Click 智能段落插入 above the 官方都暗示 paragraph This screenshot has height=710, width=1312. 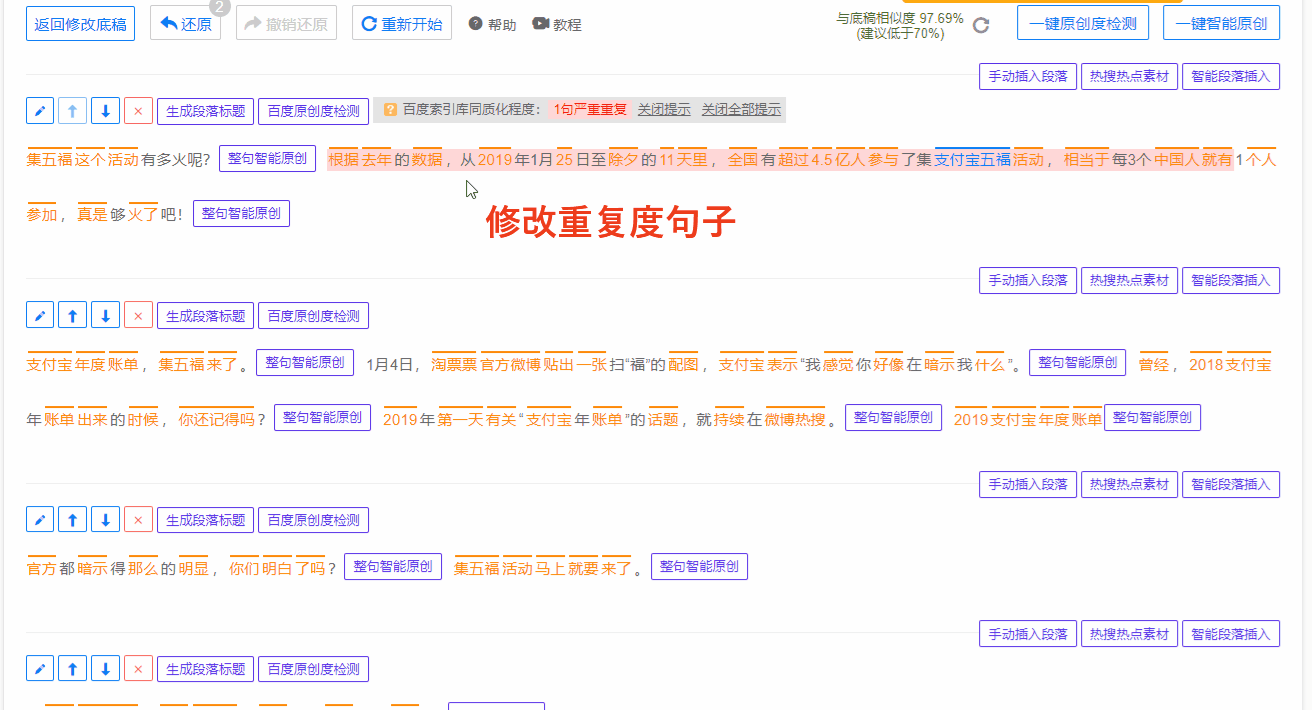click(1231, 484)
